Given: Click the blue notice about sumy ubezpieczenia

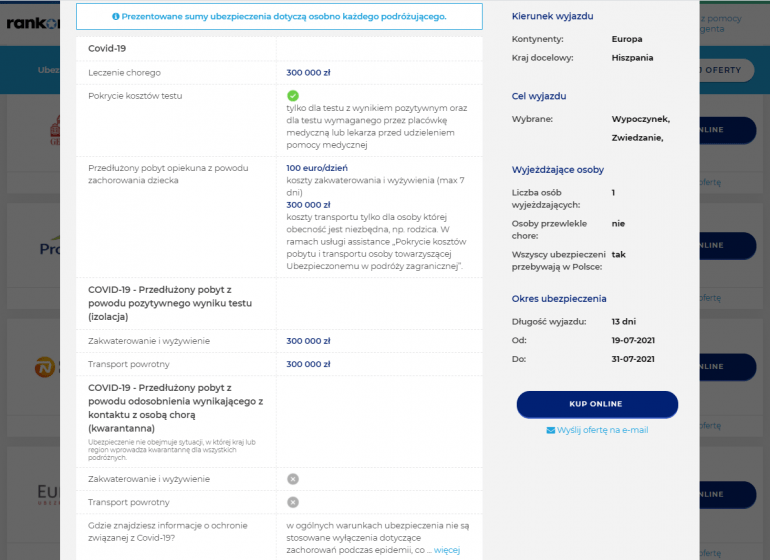Looking at the screenshot, I should pos(279,16).
